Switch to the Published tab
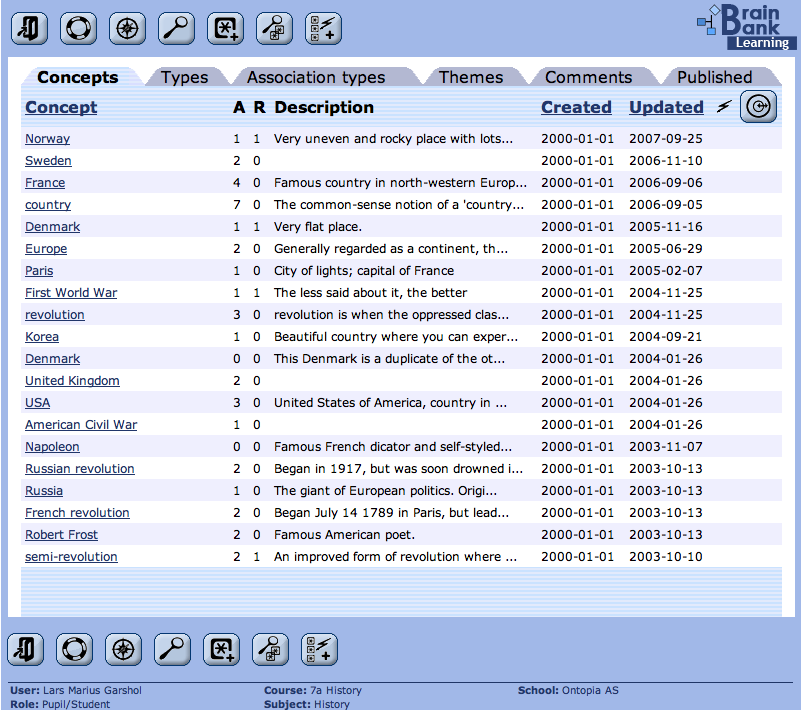The height and width of the screenshot is (710, 802). [x=715, y=77]
